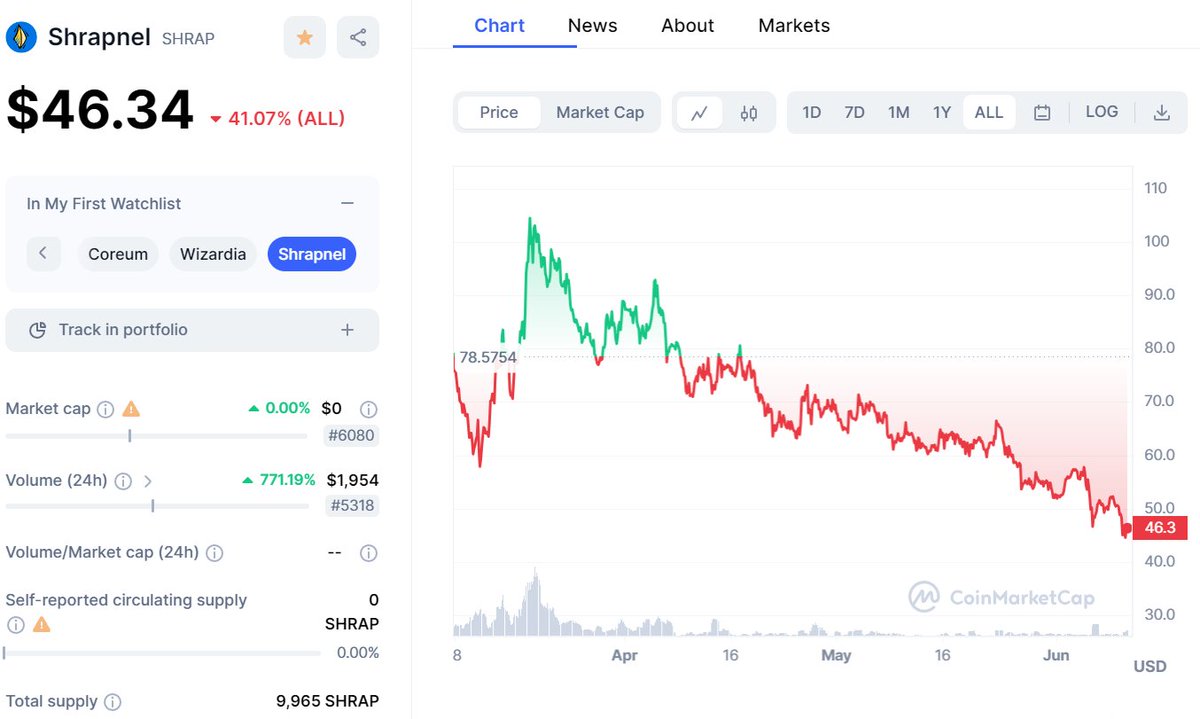Click the Shrapnel coin logo icon
1200x719 pixels.
21,38
